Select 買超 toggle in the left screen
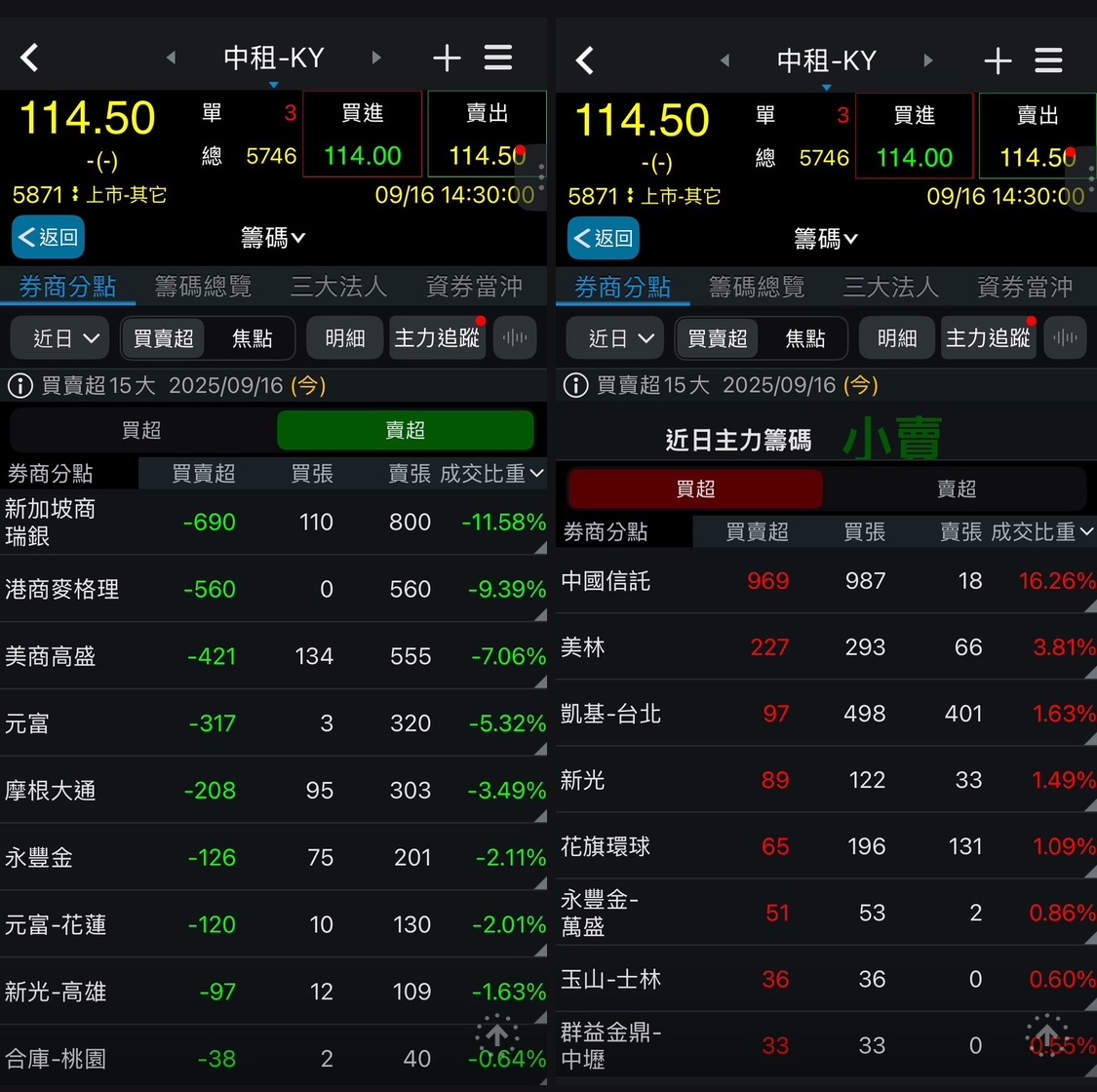Image resolution: width=1097 pixels, height=1092 pixels. point(141,430)
